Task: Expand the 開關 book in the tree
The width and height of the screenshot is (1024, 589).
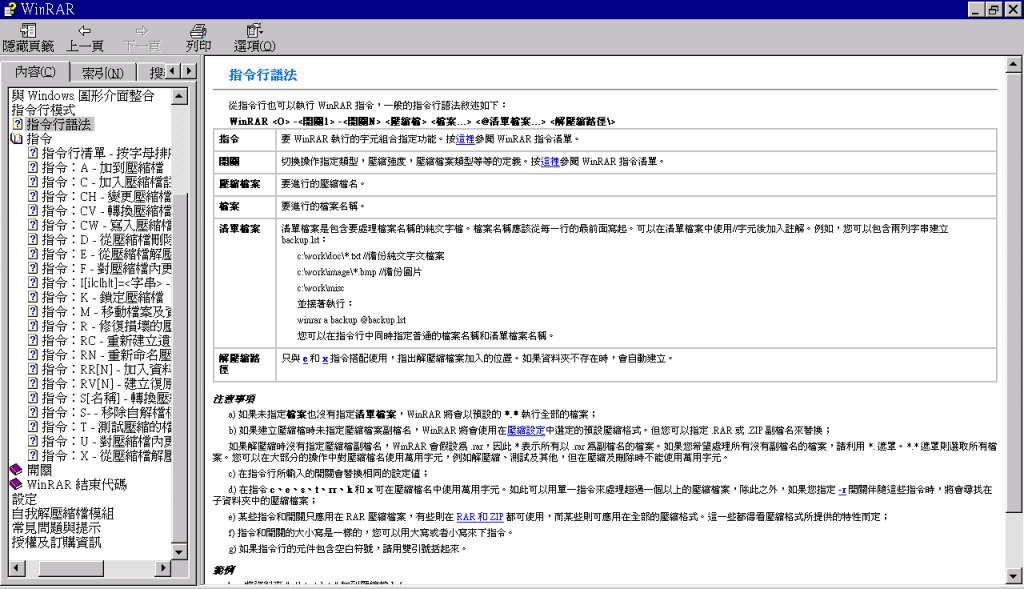Action: point(17,470)
